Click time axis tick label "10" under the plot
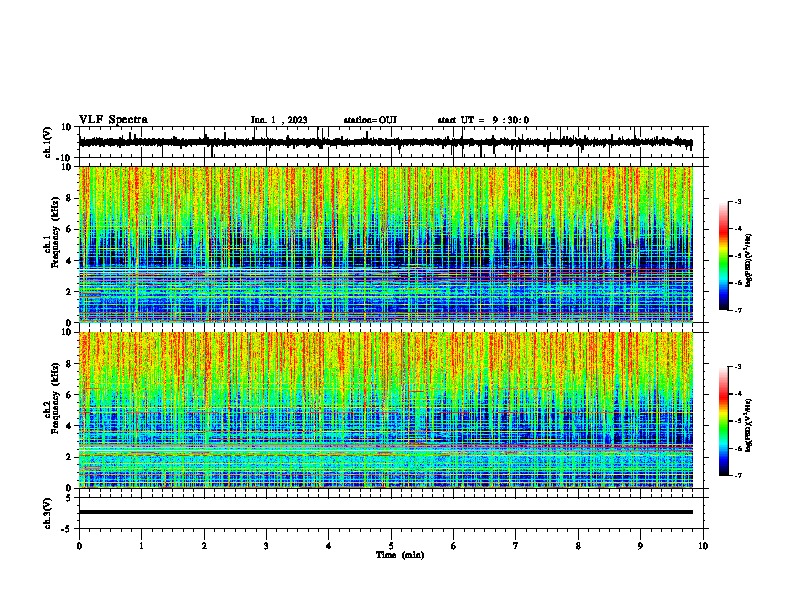The width and height of the screenshot is (792, 612). tap(703, 546)
